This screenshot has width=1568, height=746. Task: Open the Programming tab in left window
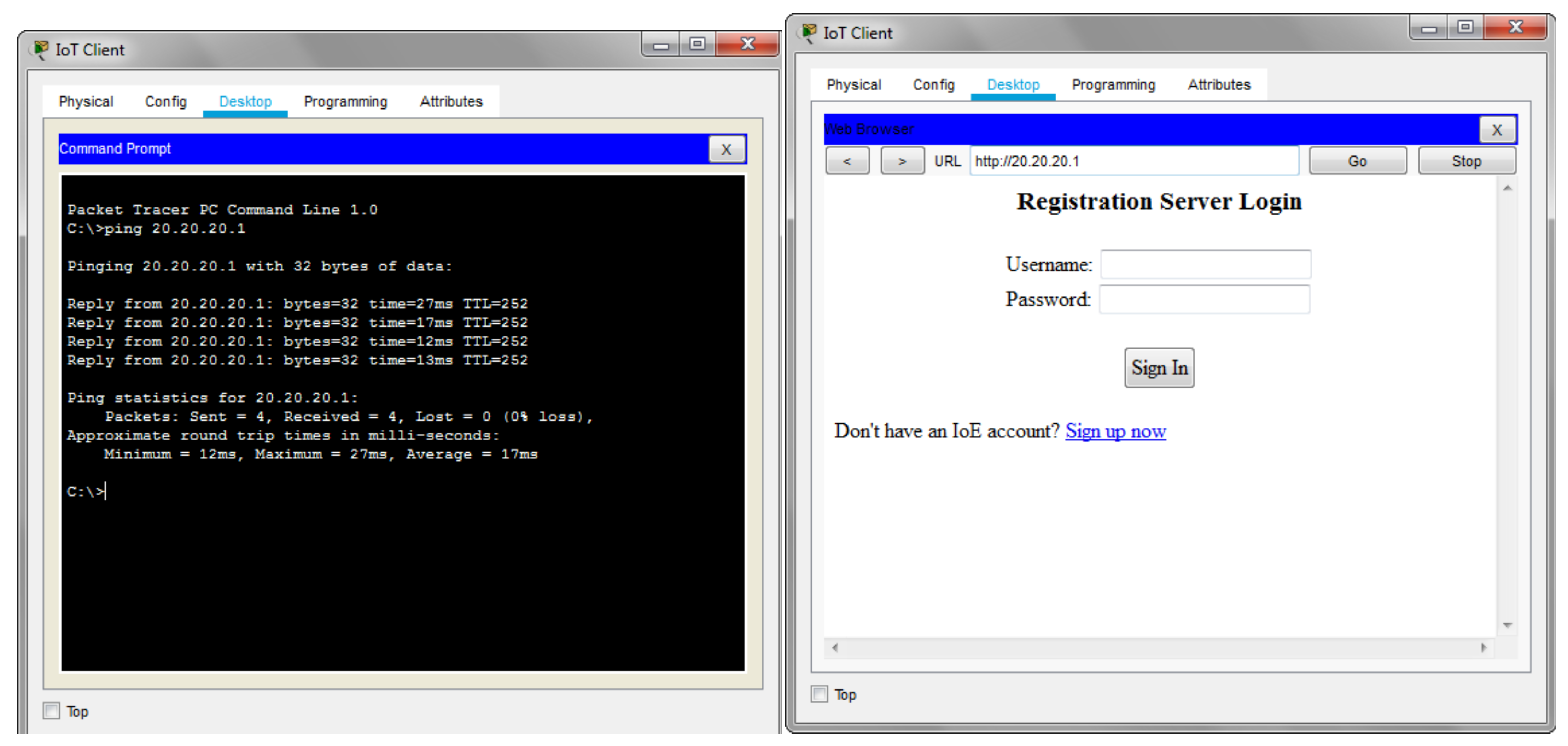pos(345,102)
